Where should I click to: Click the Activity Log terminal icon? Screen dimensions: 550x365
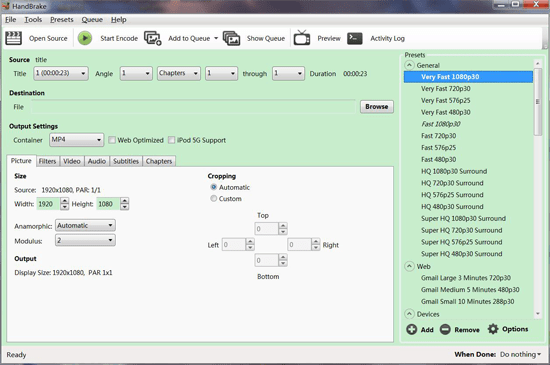(x=355, y=38)
